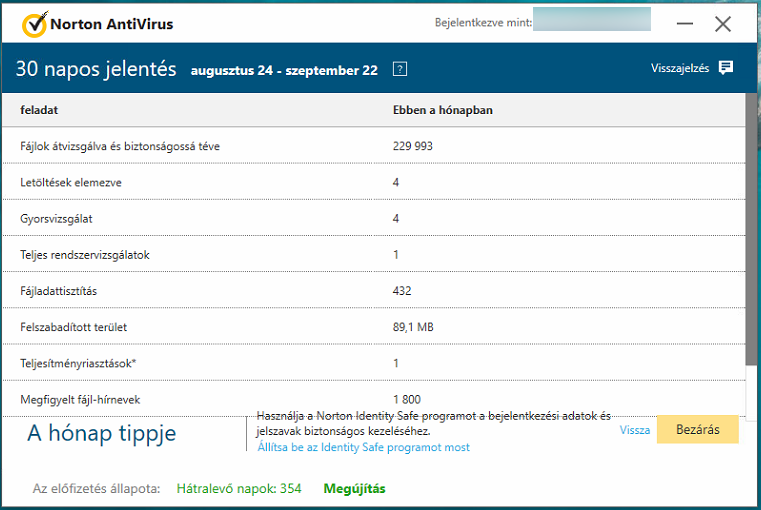Click the Az előfizetés állapota label

tap(96, 489)
